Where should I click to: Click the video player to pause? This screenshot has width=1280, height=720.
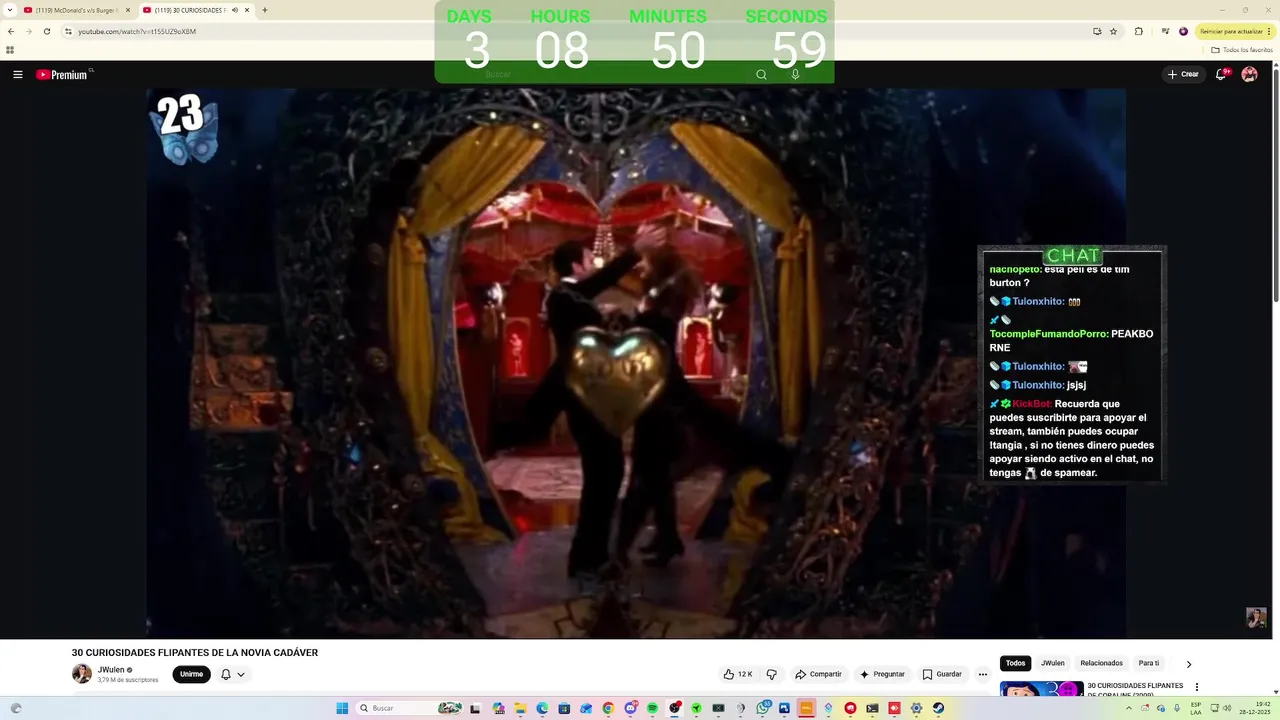pos(636,363)
